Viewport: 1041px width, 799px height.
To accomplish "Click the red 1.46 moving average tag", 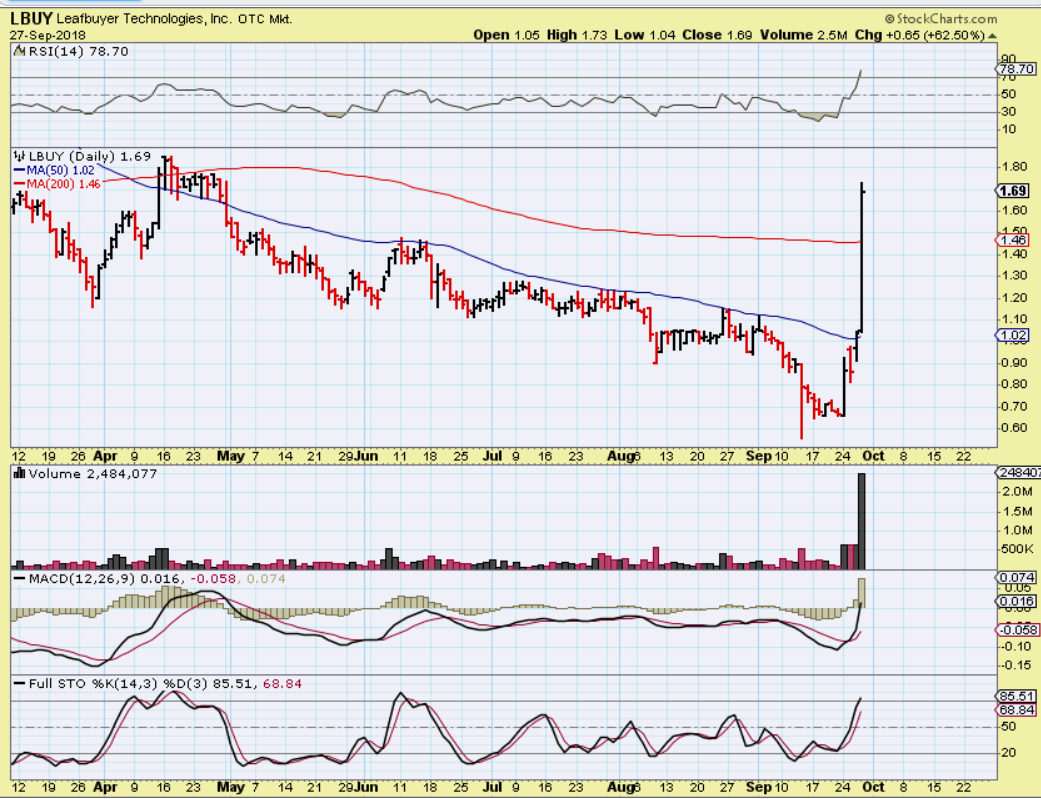I will 1013,240.
